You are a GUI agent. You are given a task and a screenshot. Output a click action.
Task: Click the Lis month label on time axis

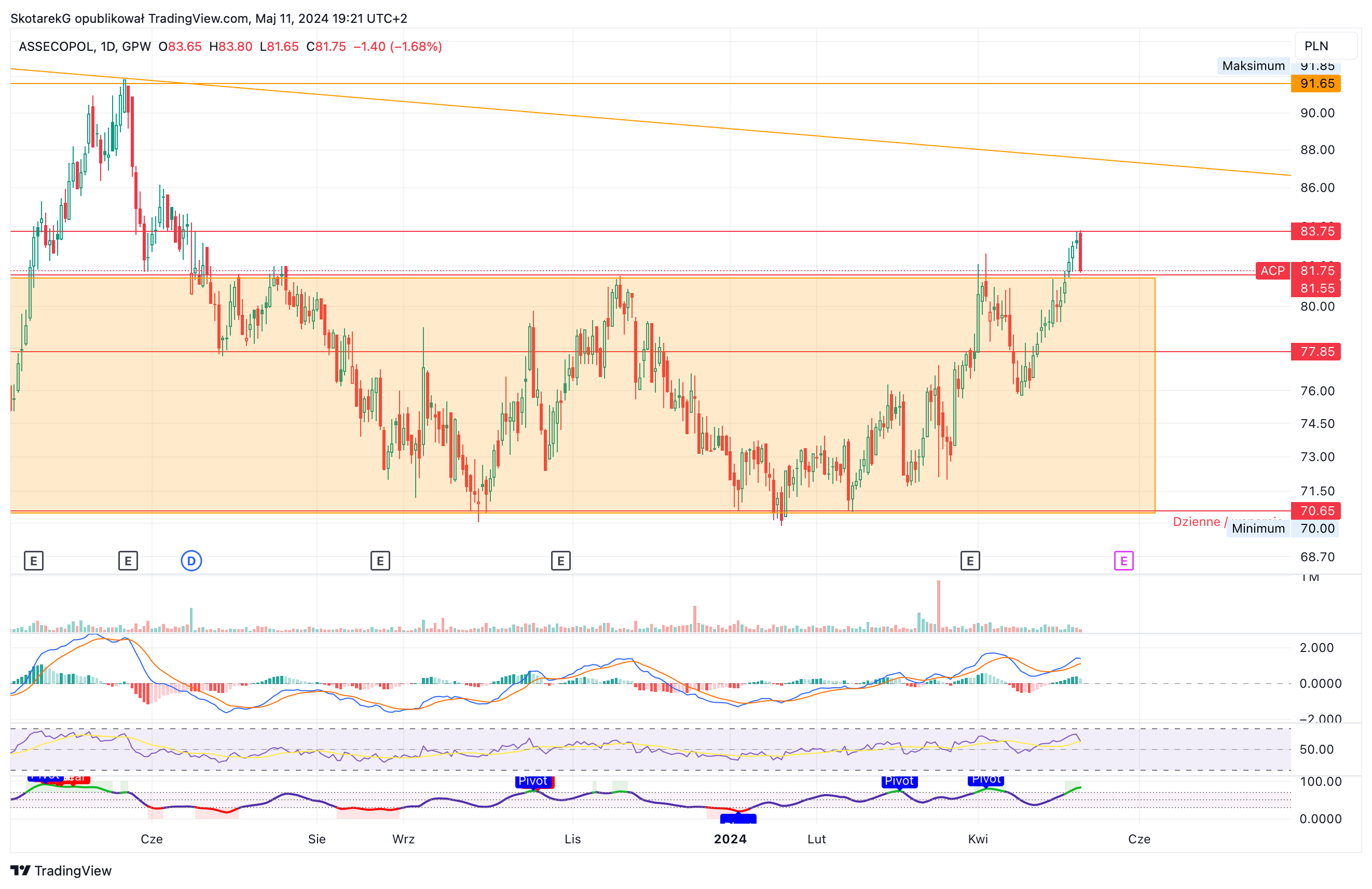(572, 839)
